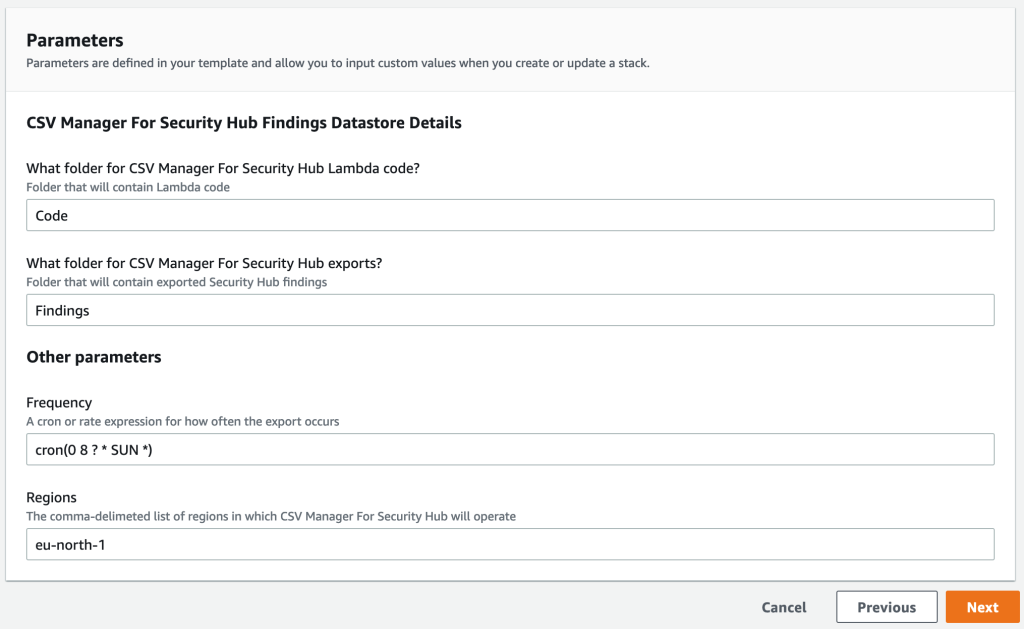Select the Regions input field

coord(510,544)
